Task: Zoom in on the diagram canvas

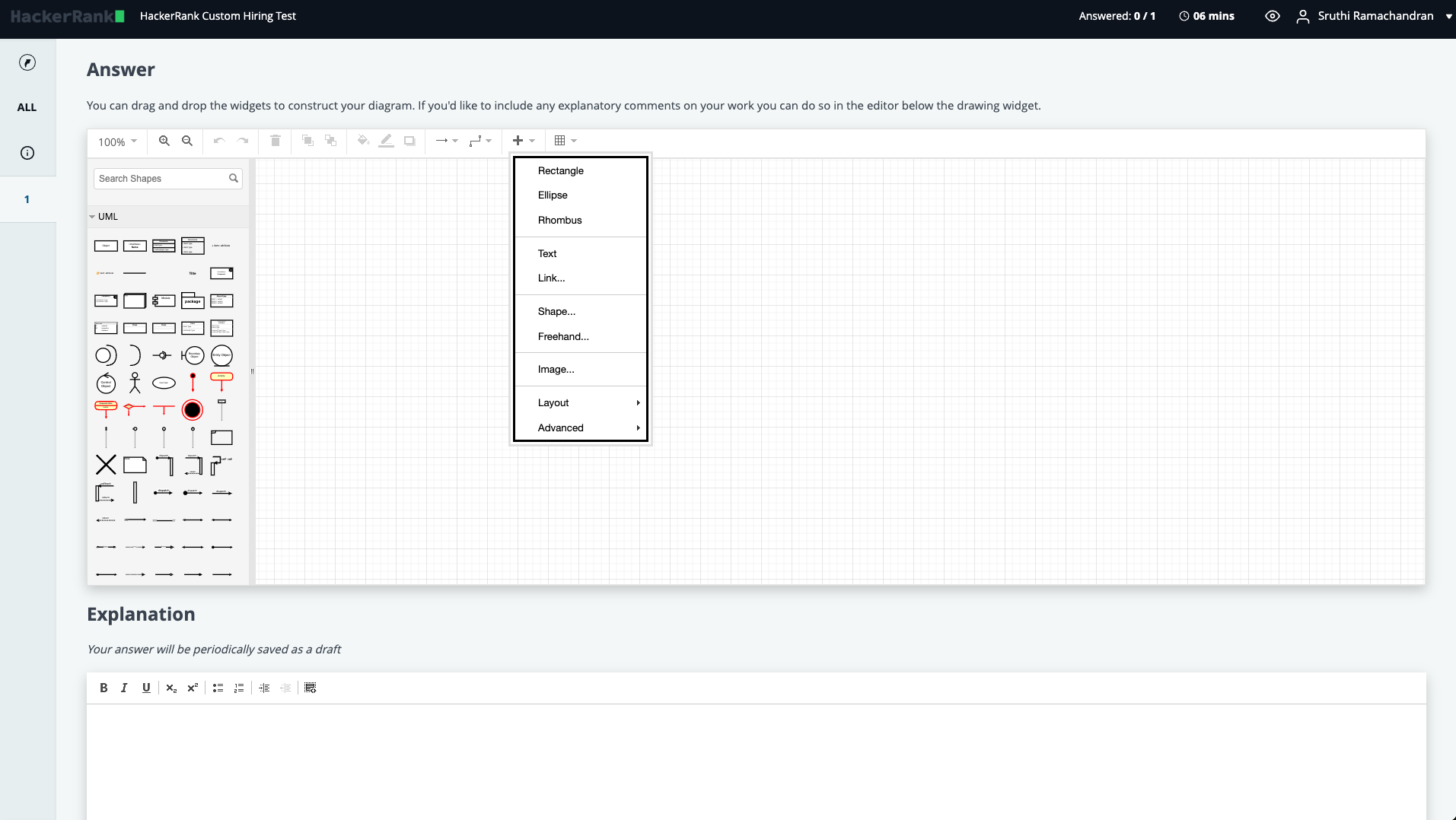Action: click(164, 141)
